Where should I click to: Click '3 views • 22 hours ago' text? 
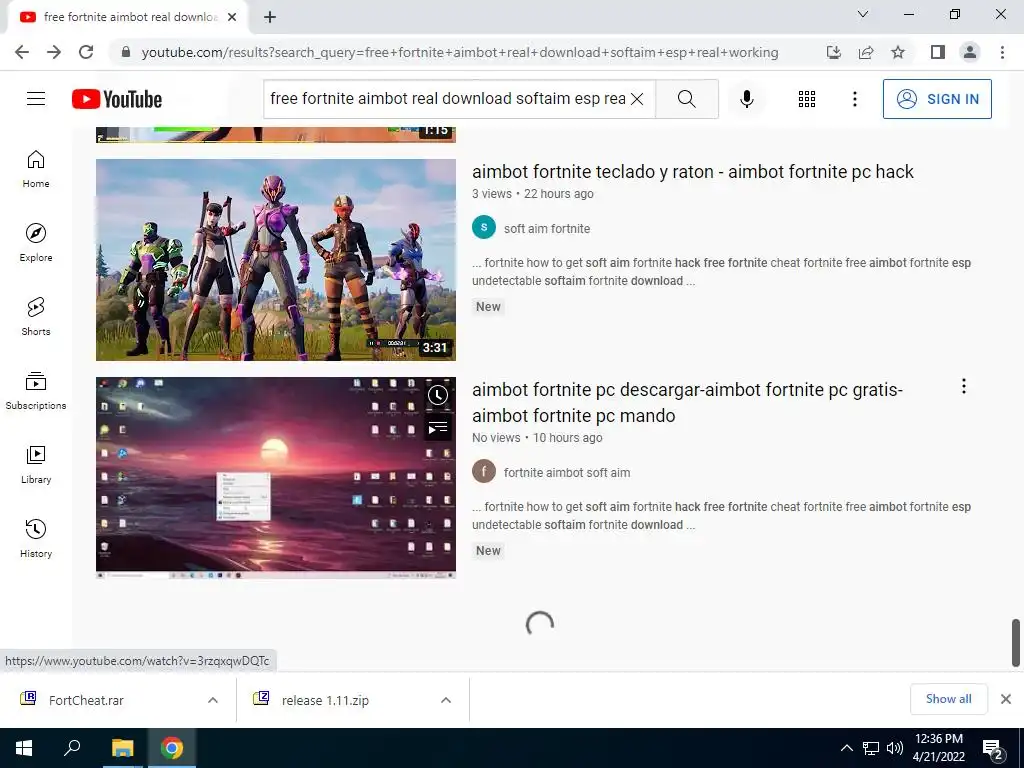click(x=533, y=194)
